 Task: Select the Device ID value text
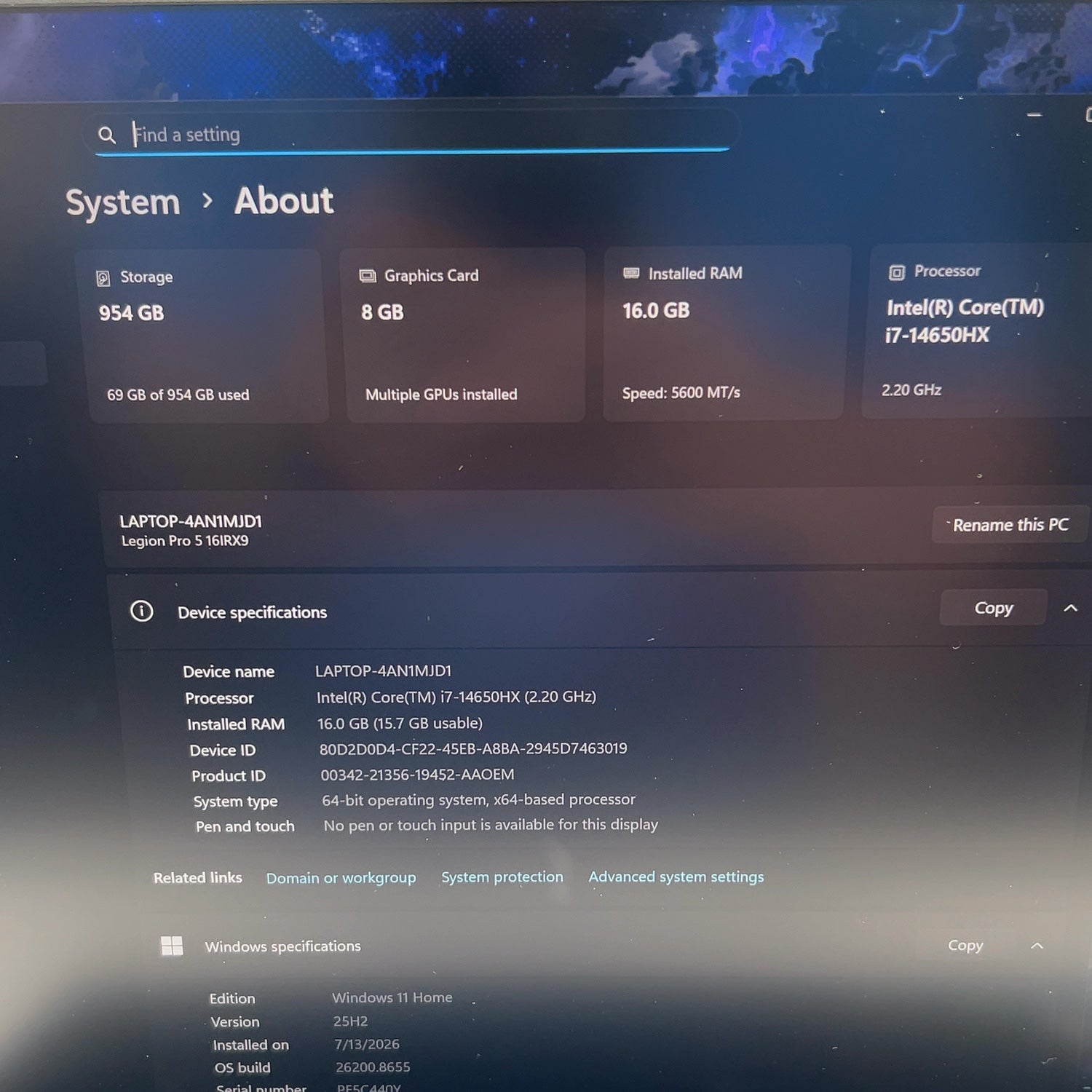pos(473,748)
